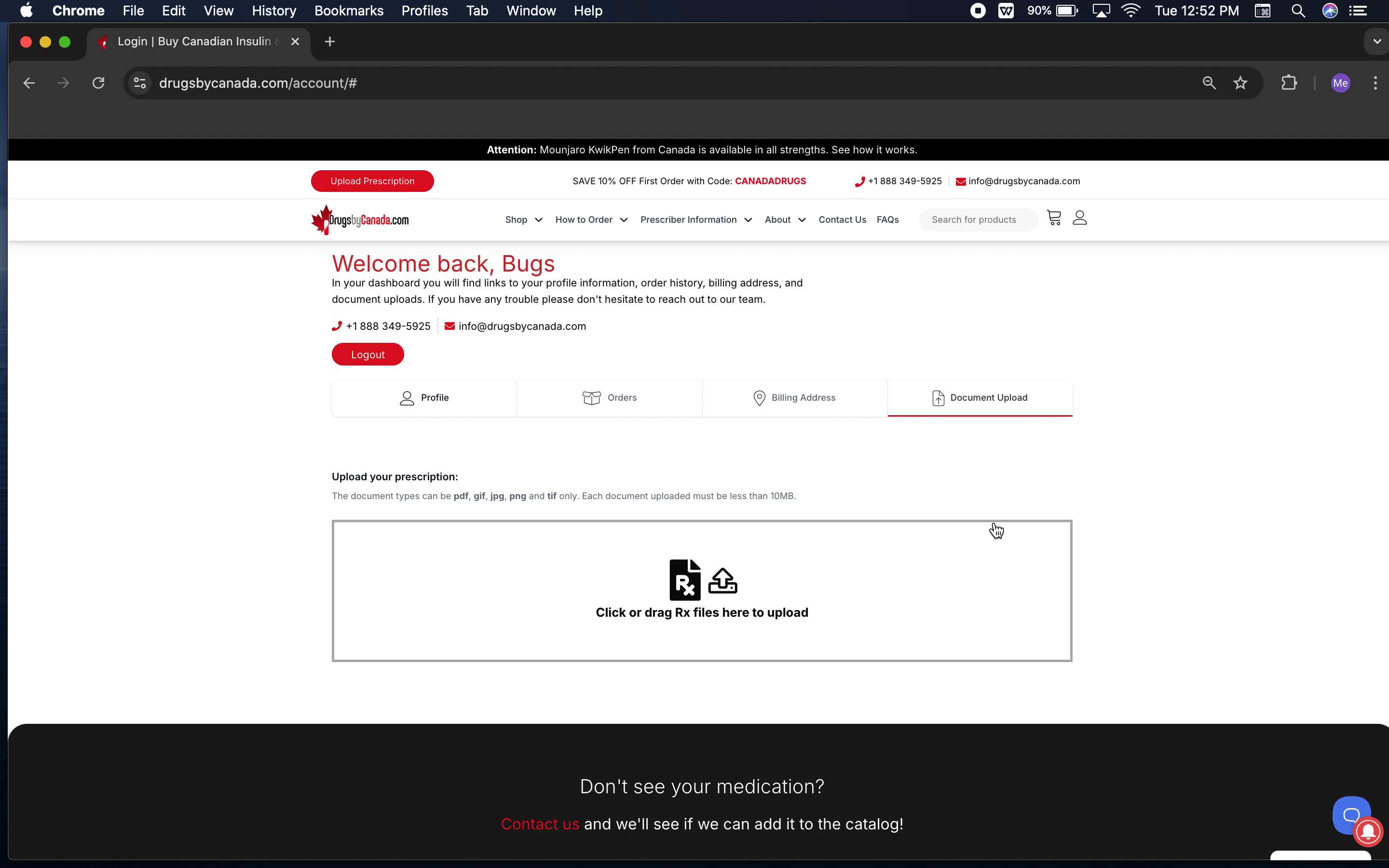The width and height of the screenshot is (1389, 868).
Task: Bookmark this page with star icon
Action: 1240,83
